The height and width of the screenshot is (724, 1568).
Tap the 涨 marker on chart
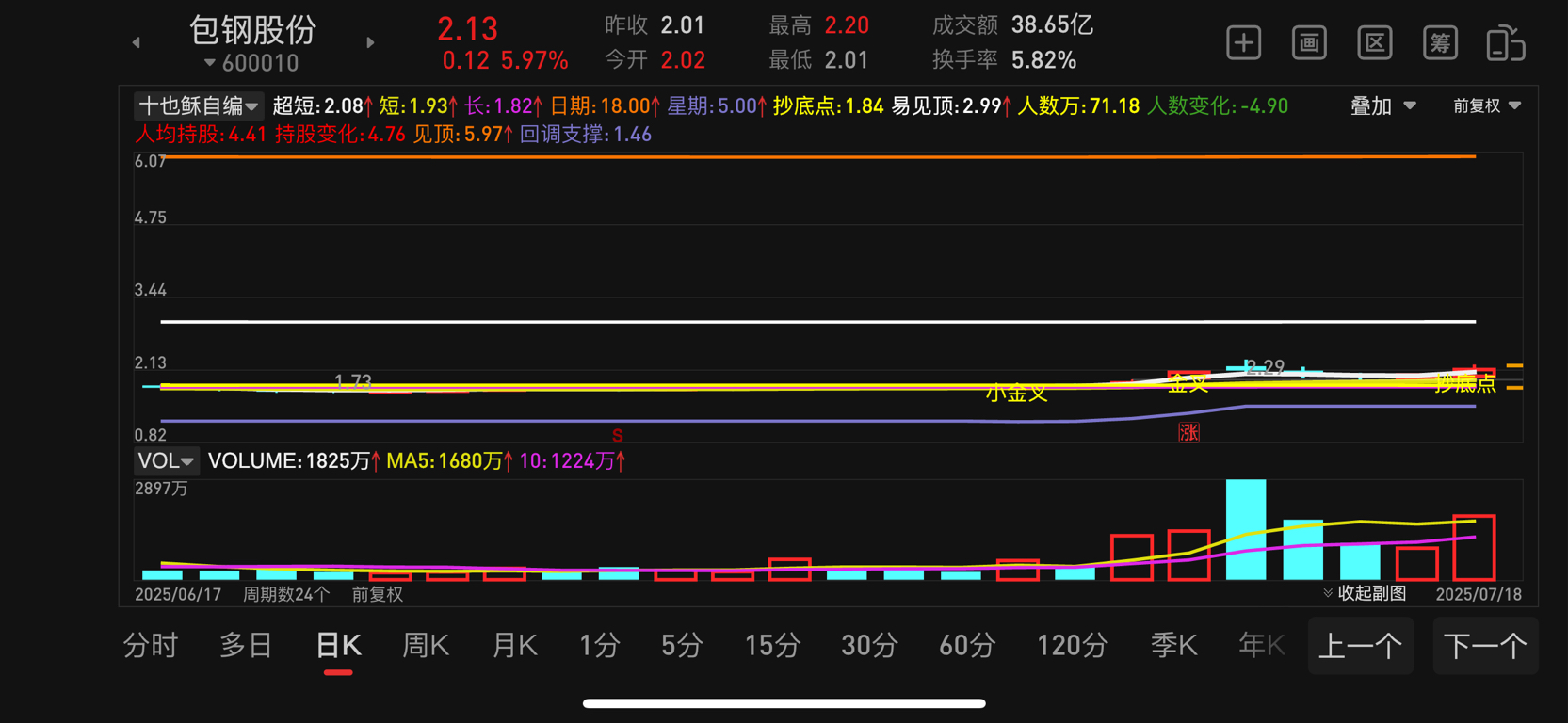click(1188, 432)
